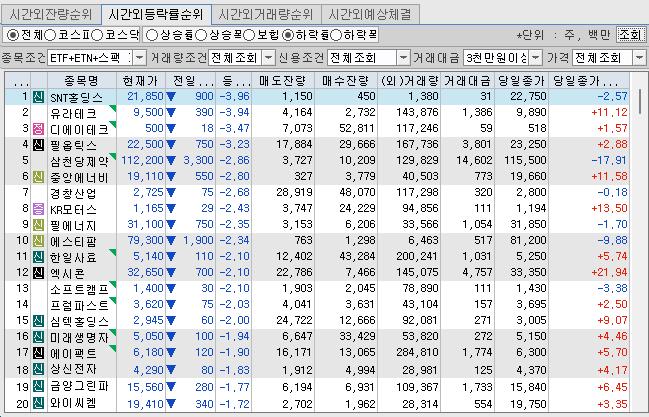Screen dimensions: 649x417
Task: Open the 신용조건 dropdown arrow
Action: click(403, 58)
